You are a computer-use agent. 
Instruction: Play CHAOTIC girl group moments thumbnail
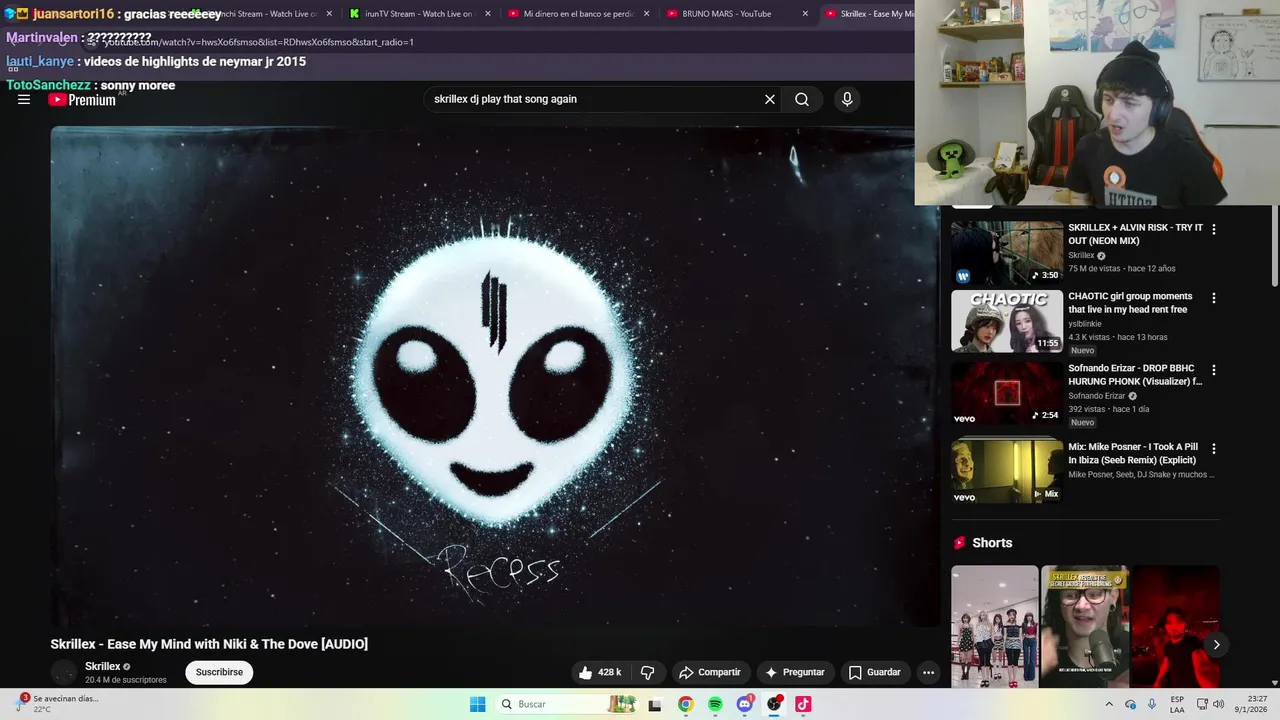tap(1007, 321)
